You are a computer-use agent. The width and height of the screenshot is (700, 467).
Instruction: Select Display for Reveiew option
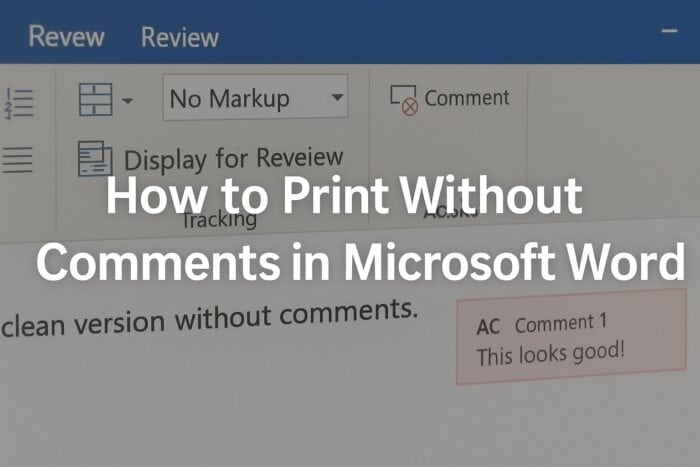pyautogui.click(x=233, y=158)
